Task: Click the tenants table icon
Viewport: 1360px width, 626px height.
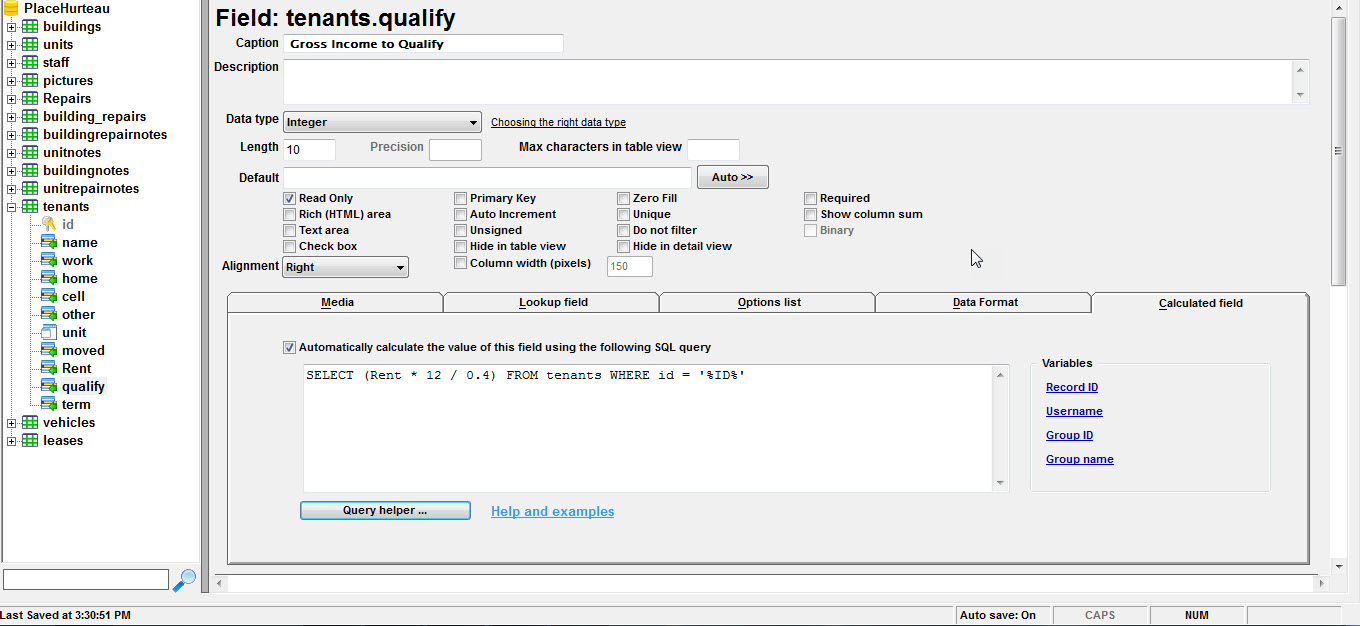Action: [30, 207]
